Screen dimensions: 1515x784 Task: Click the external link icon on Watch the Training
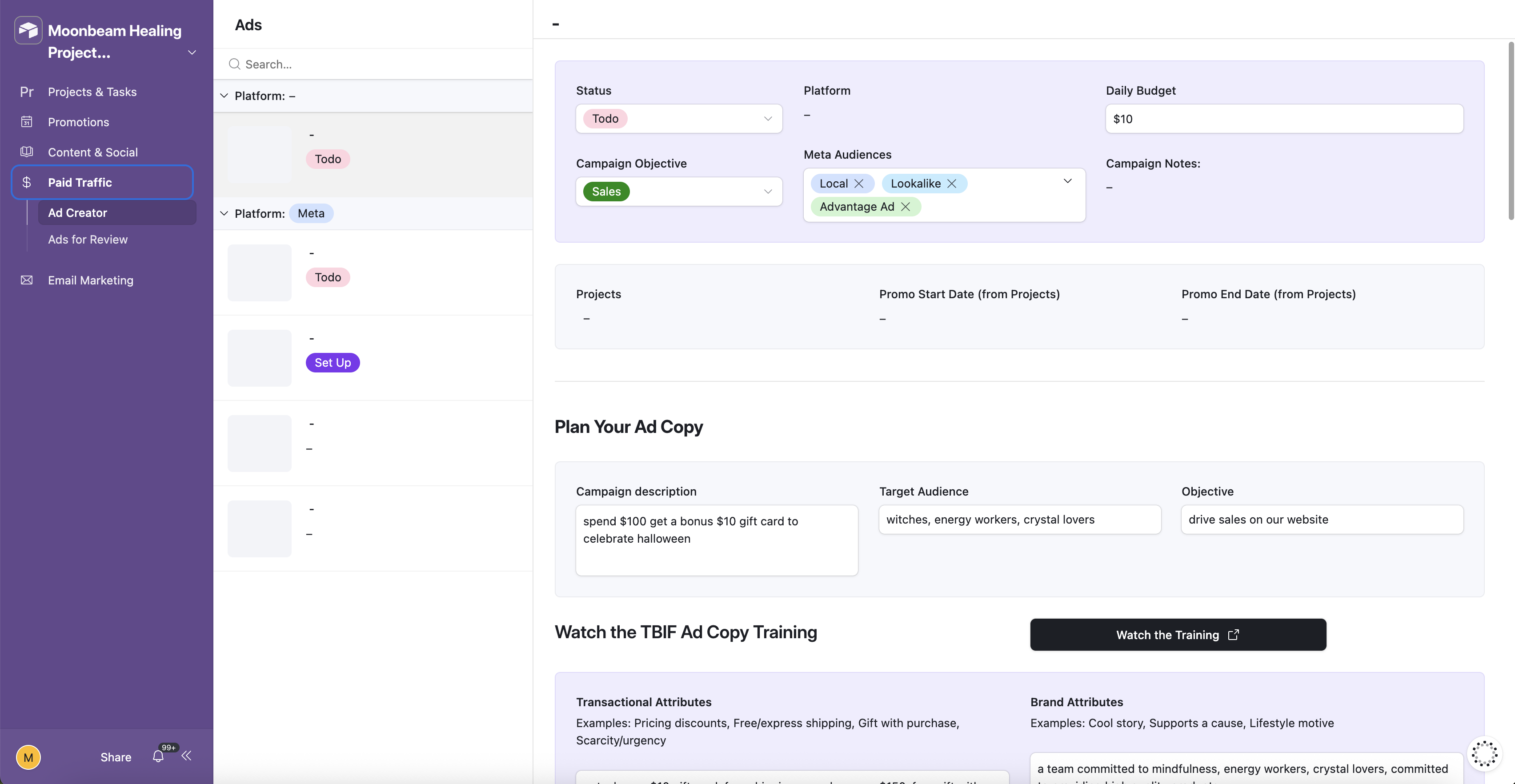(x=1234, y=635)
